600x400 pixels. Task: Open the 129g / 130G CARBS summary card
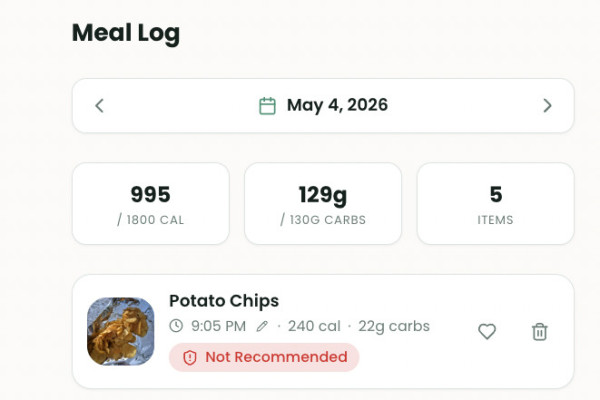coord(323,204)
